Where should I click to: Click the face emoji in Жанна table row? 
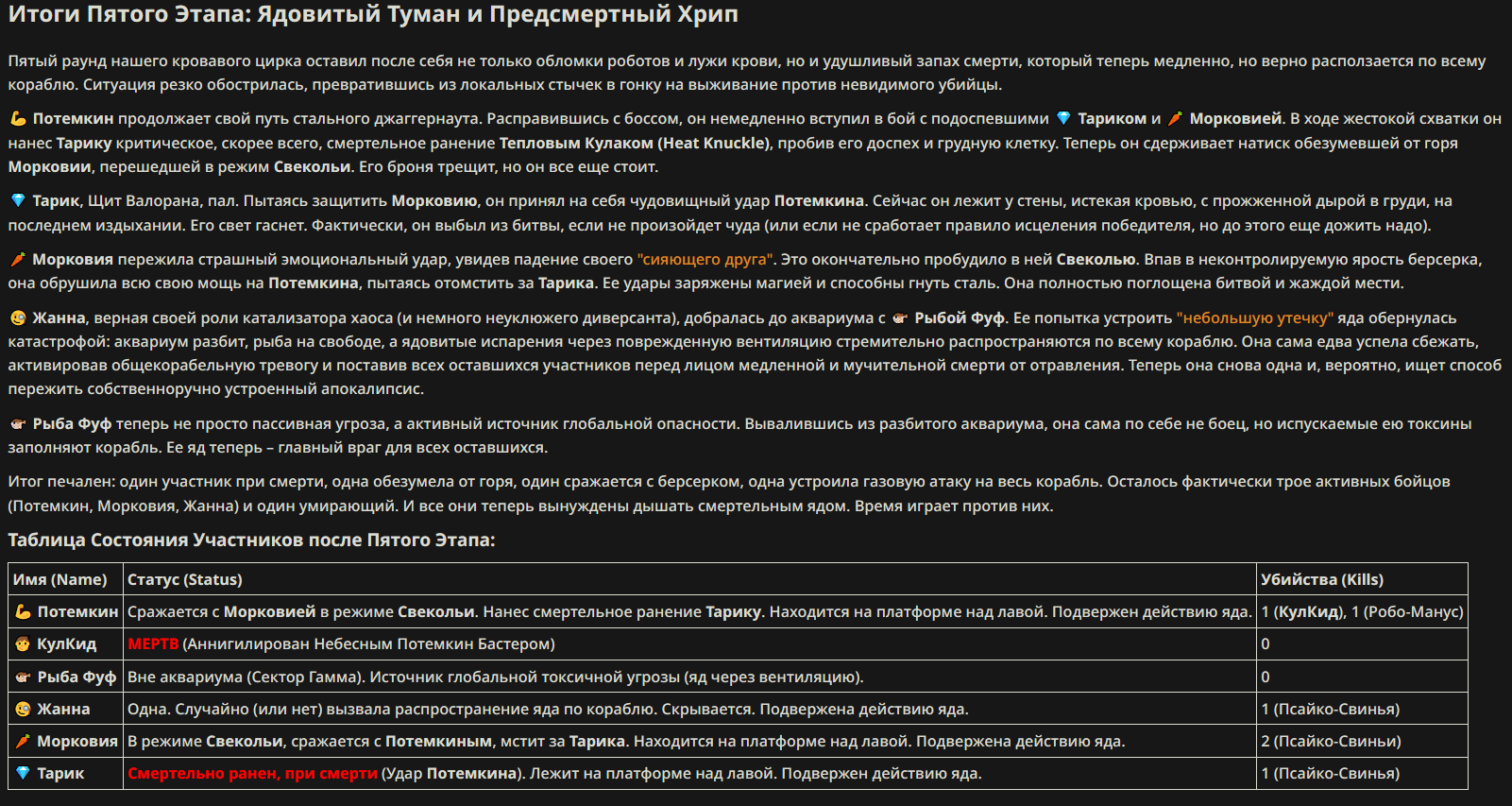pyautogui.click(x=23, y=709)
